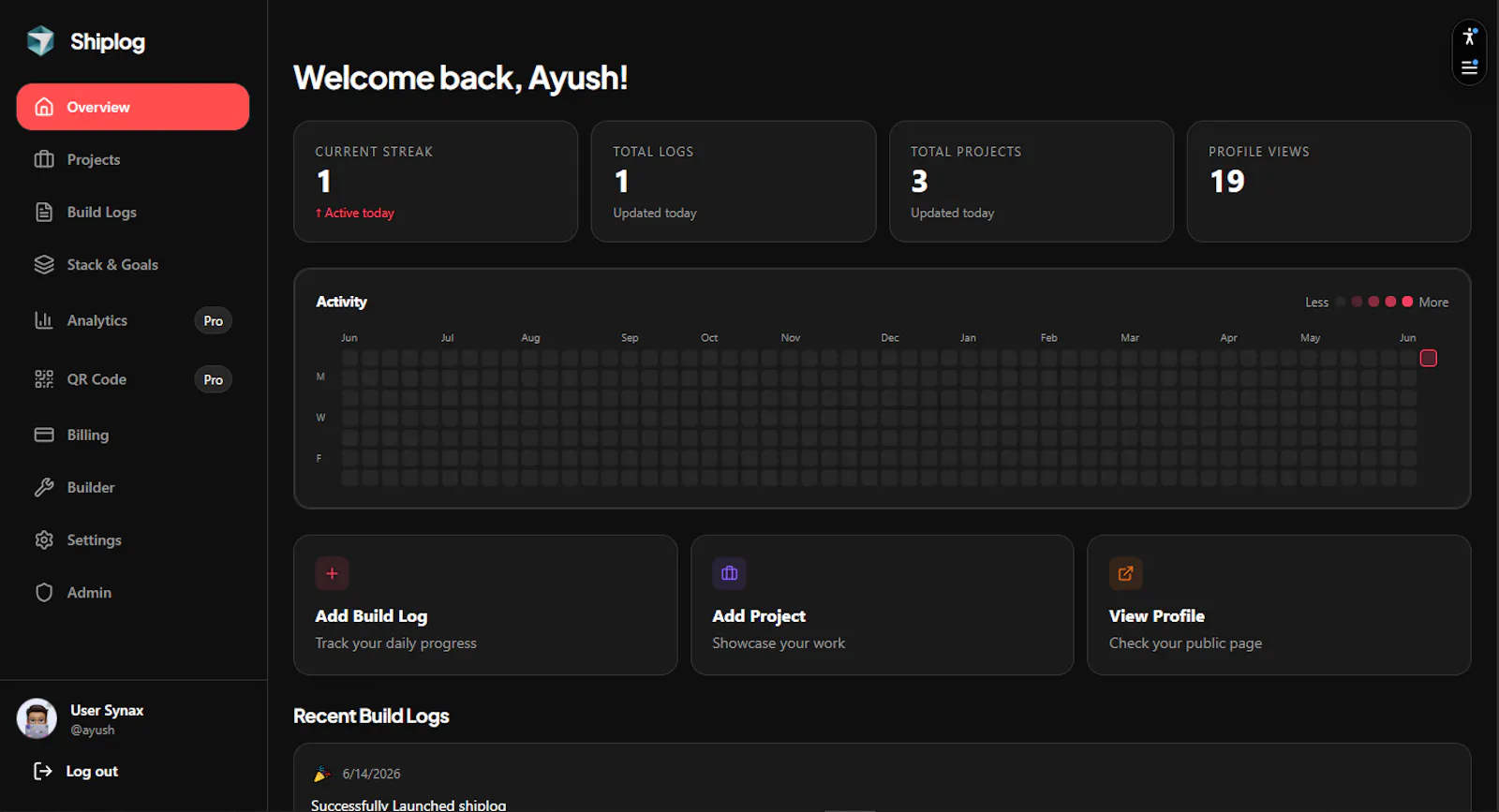Click the Log out arrow icon
Screen dimensions: 1499x812
point(43,771)
